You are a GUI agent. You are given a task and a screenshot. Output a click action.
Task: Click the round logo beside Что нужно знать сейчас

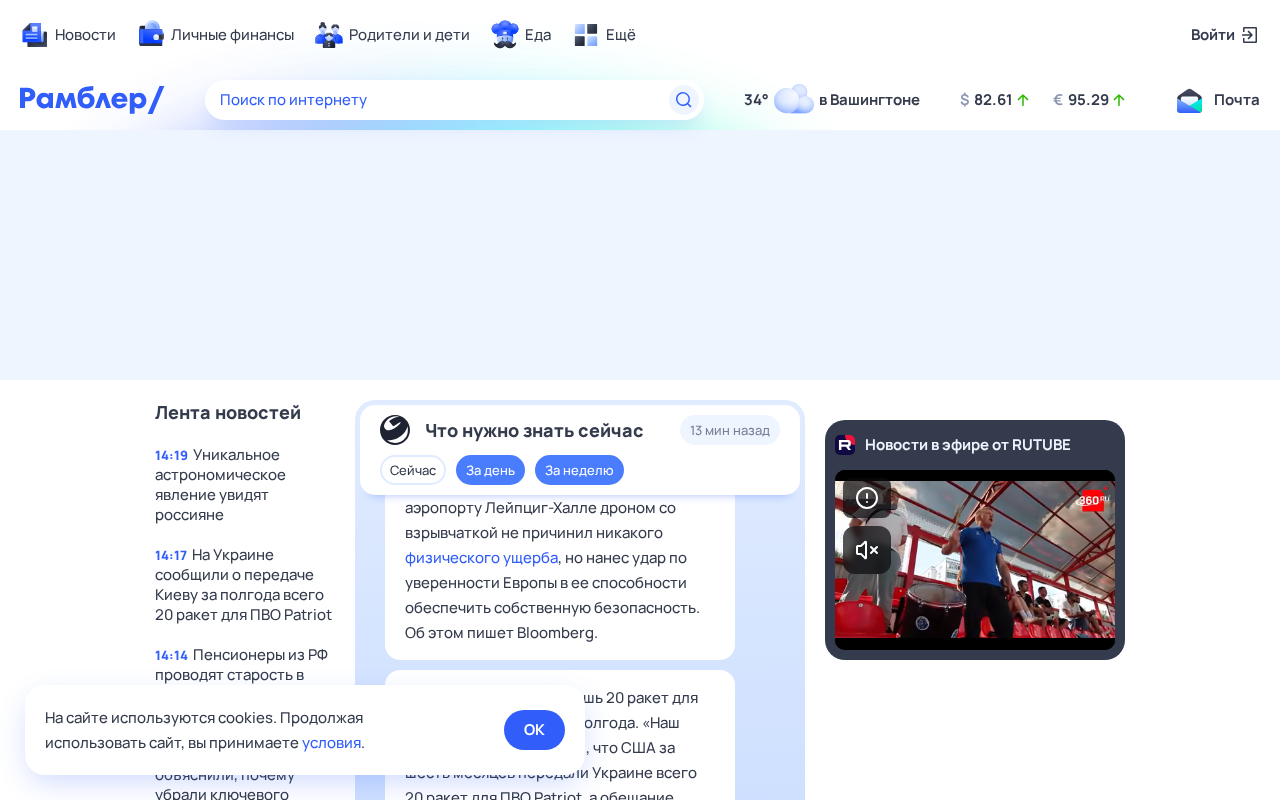click(x=395, y=430)
